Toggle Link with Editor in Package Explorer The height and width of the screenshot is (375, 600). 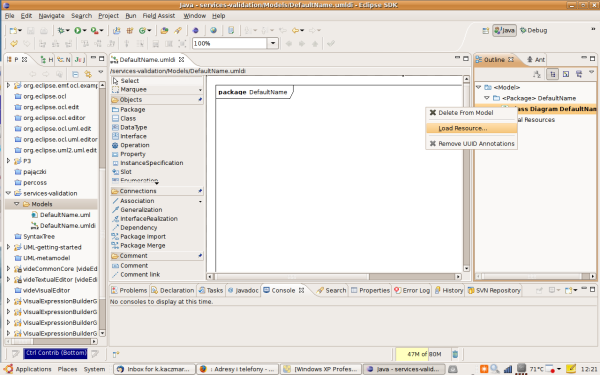point(88,74)
